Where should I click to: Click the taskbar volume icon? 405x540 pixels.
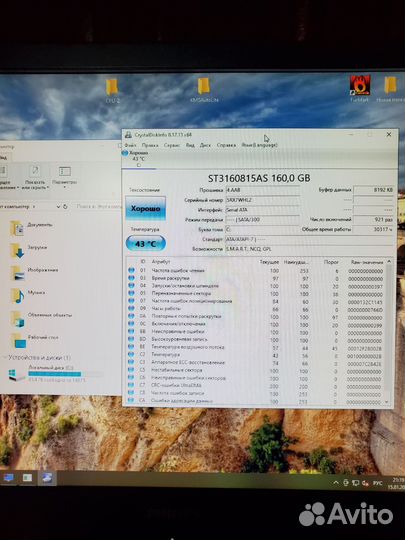(x=365, y=483)
